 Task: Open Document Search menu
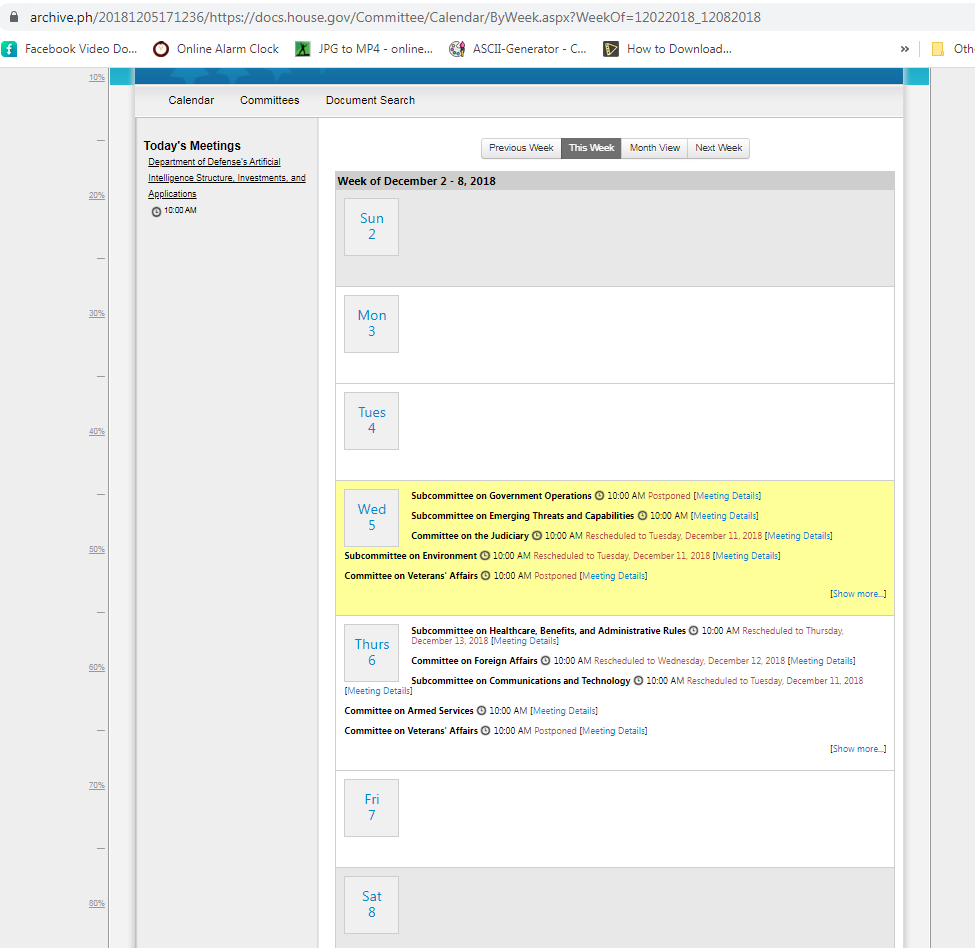(x=370, y=100)
